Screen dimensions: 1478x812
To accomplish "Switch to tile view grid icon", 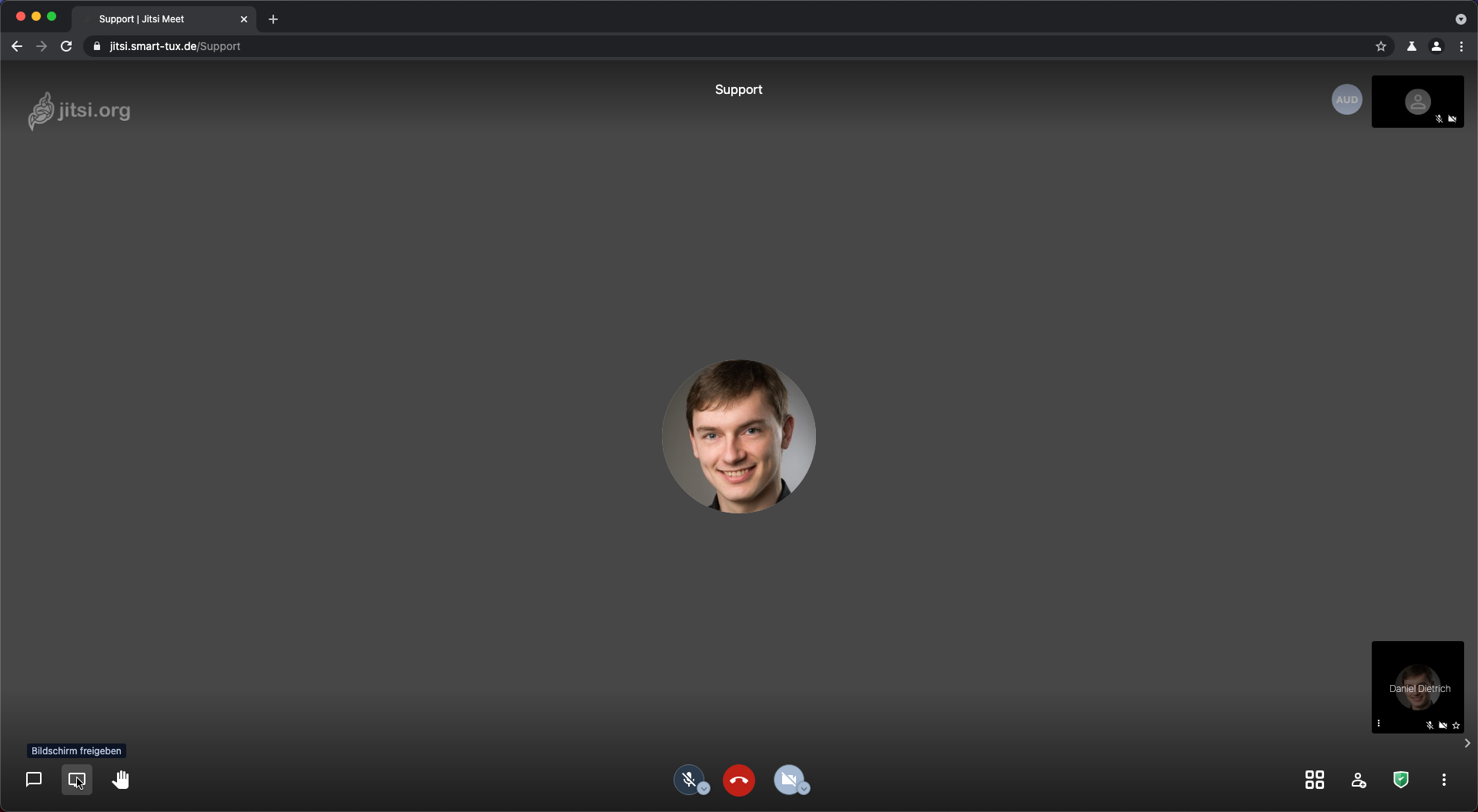I will pyautogui.click(x=1315, y=780).
